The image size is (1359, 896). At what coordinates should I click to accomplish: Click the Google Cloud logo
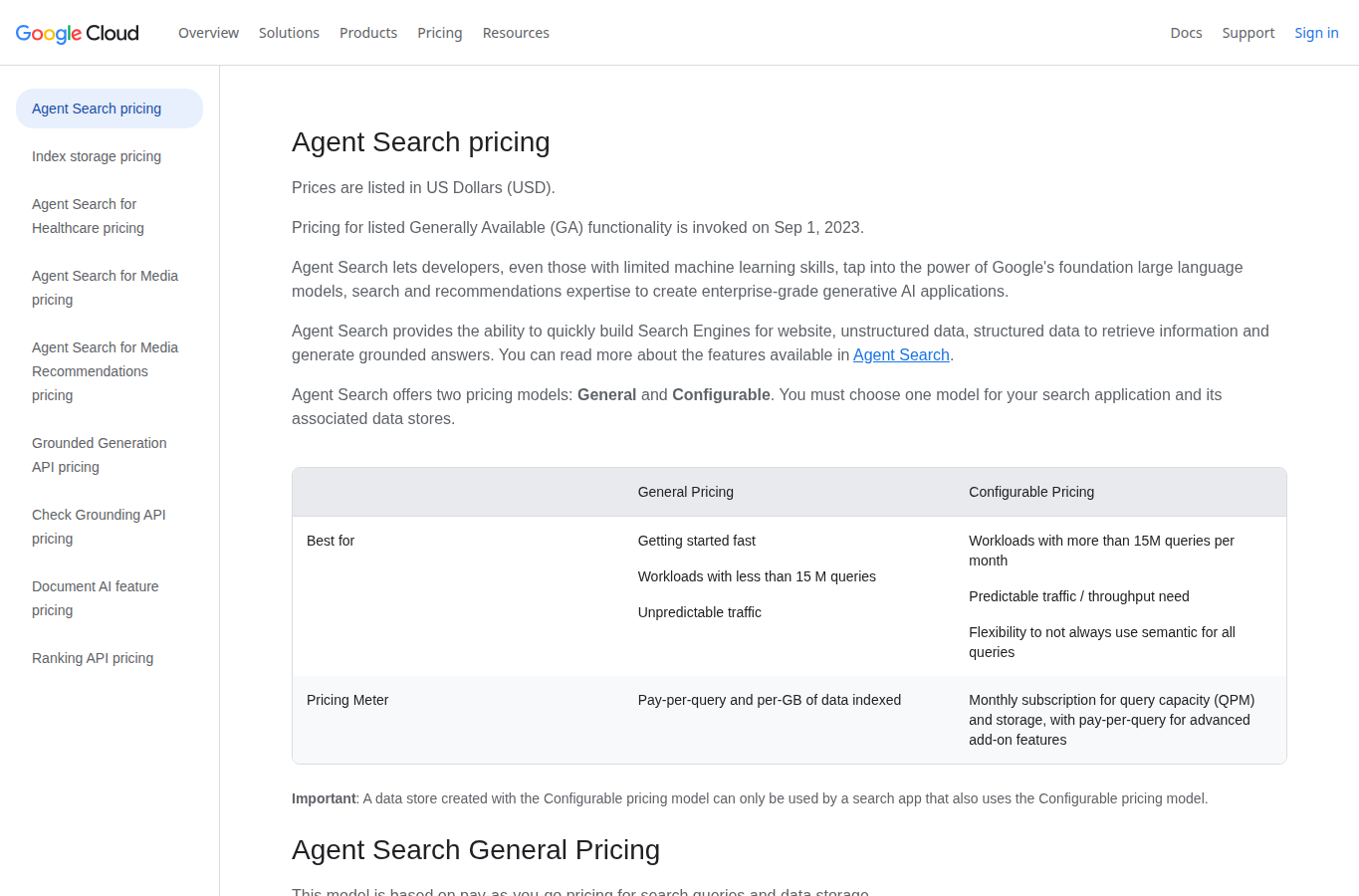tap(78, 33)
